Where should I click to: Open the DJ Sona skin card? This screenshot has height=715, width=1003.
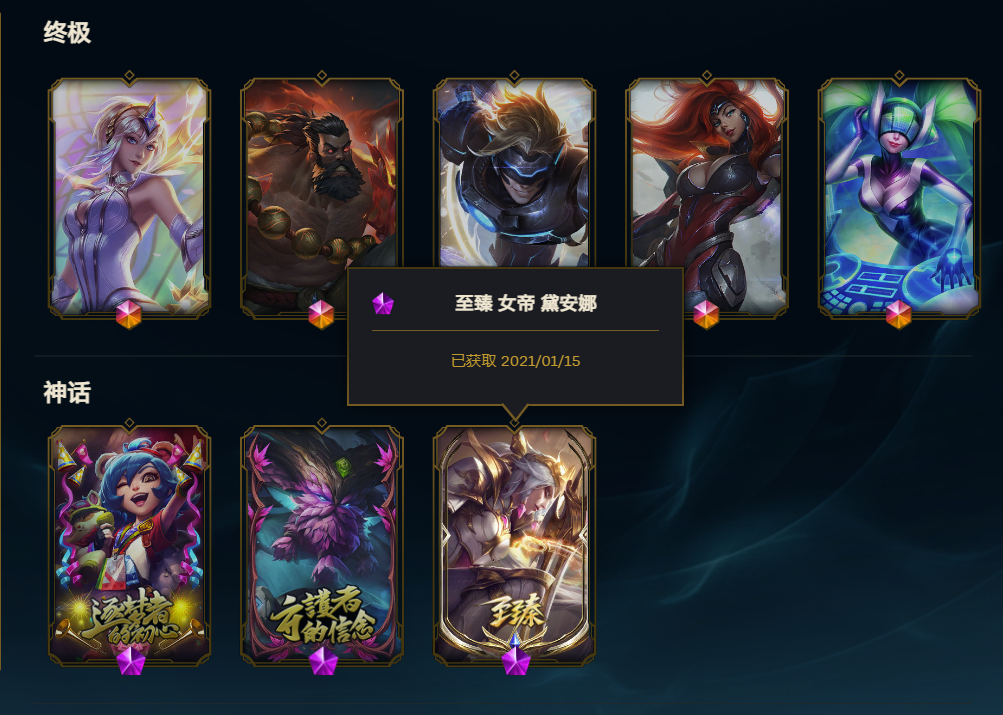[x=899, y=198]
